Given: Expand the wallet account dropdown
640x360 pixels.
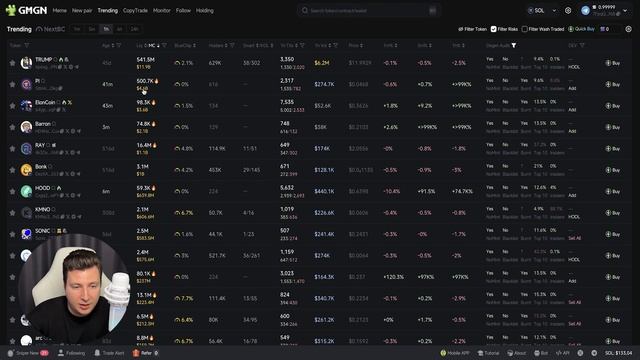Looking at the screenshot, I should point(625,11).
